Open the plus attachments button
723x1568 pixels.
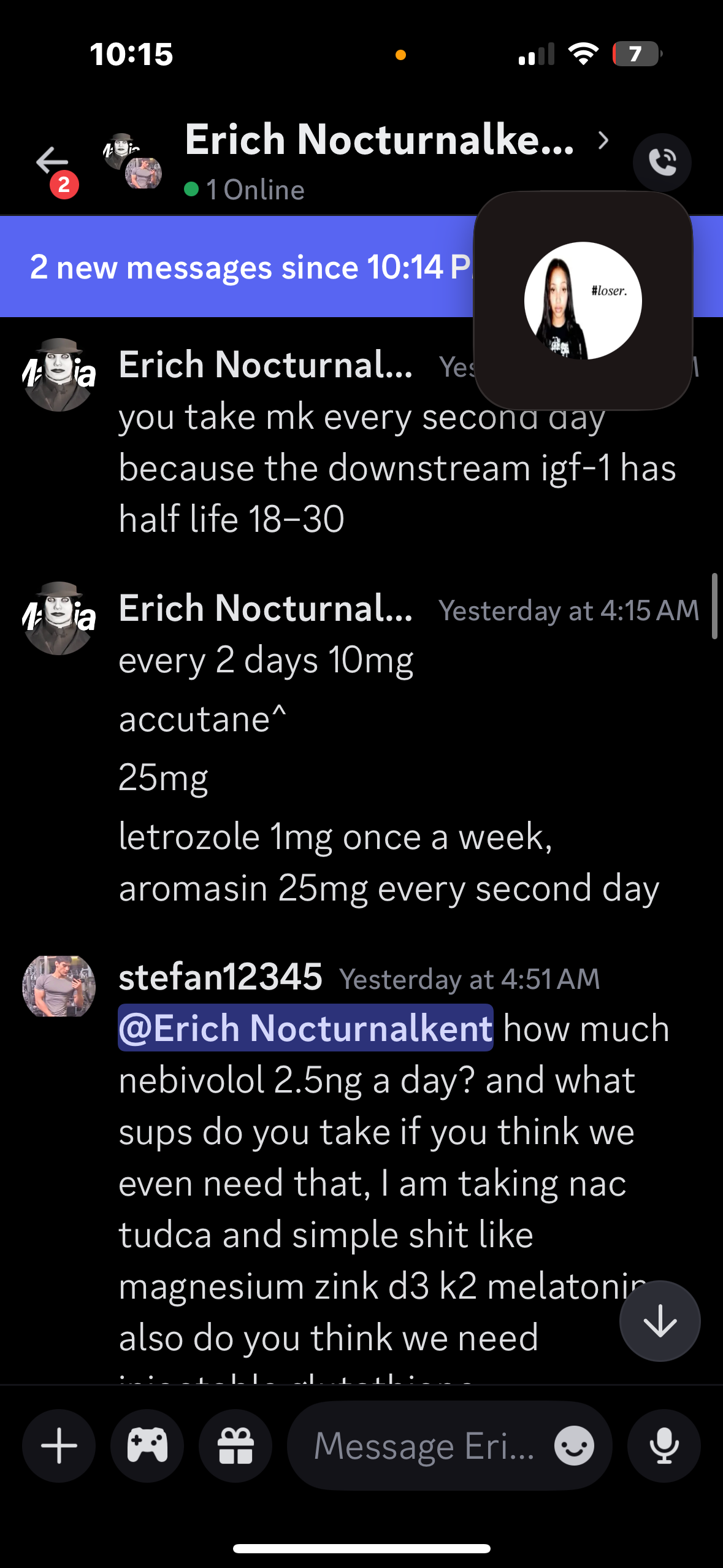59,1446
